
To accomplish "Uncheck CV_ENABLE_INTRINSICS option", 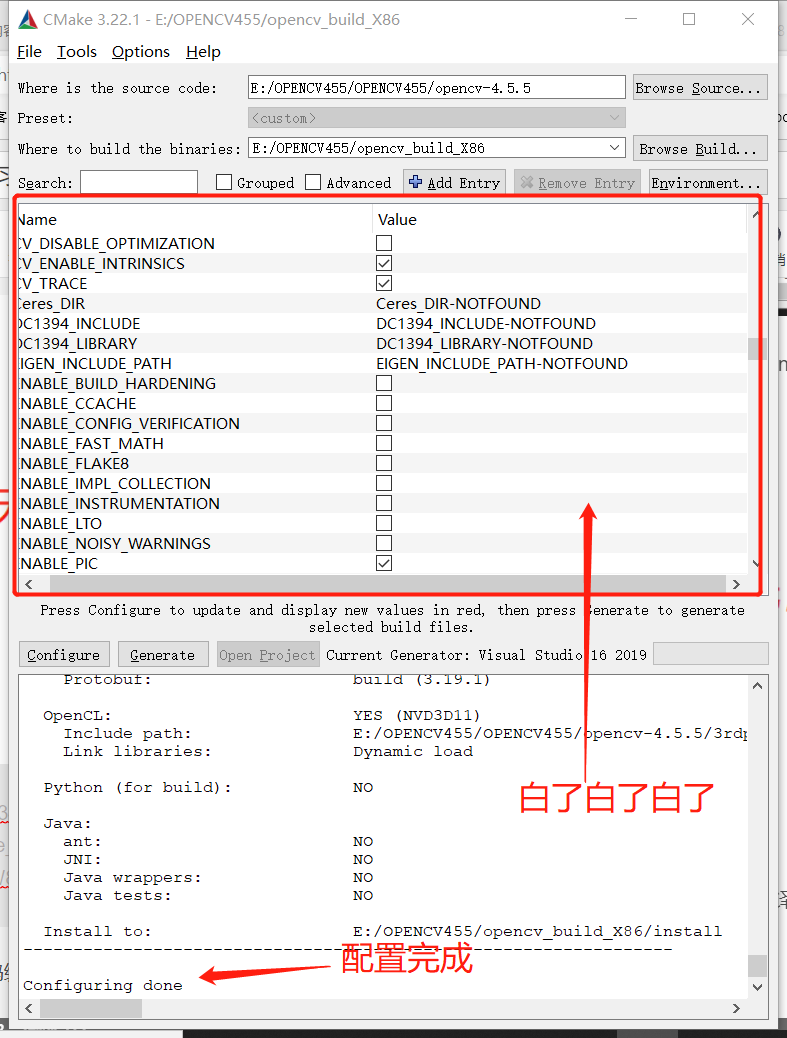I will click(384, 263).
